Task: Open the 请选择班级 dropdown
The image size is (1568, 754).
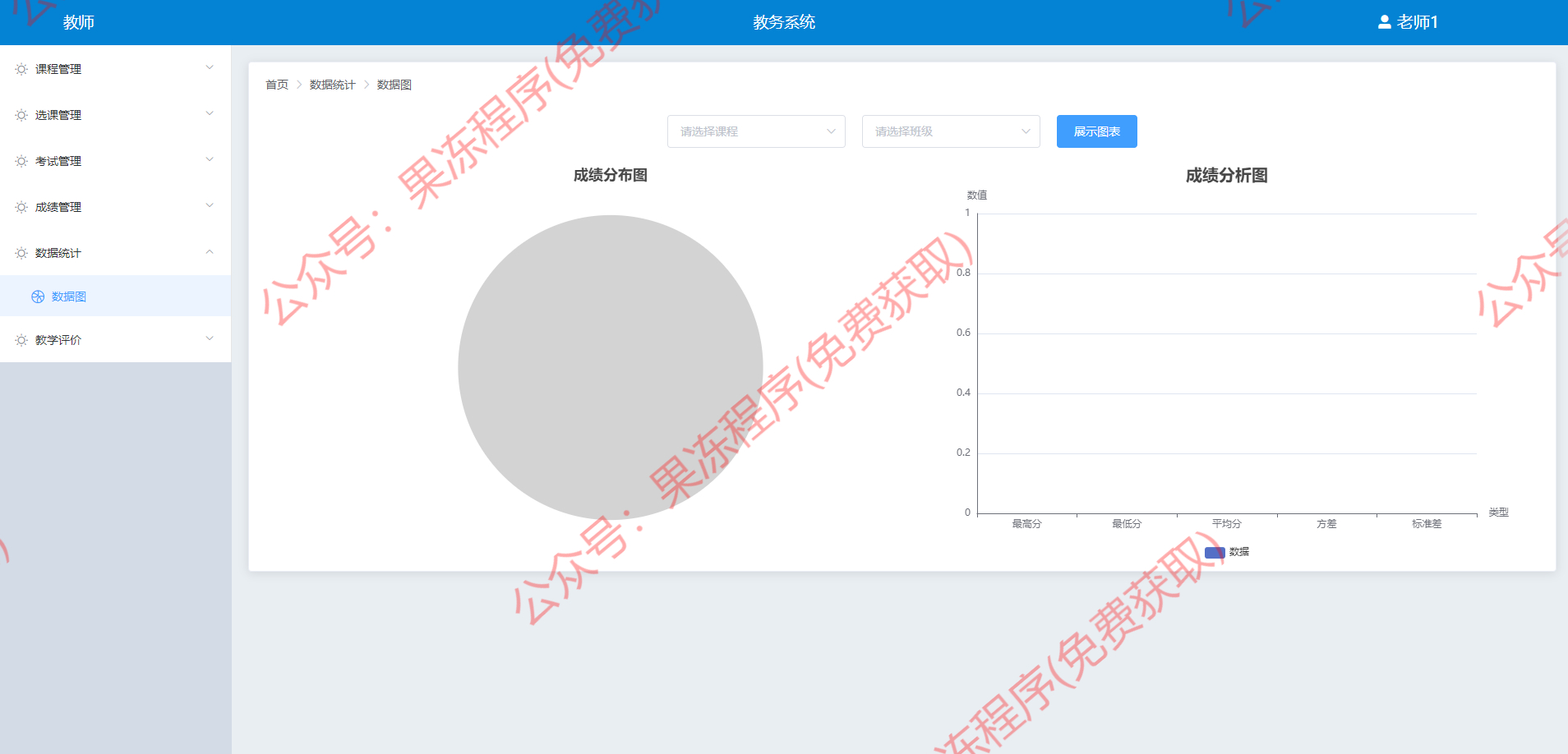Action: (951, 131)
